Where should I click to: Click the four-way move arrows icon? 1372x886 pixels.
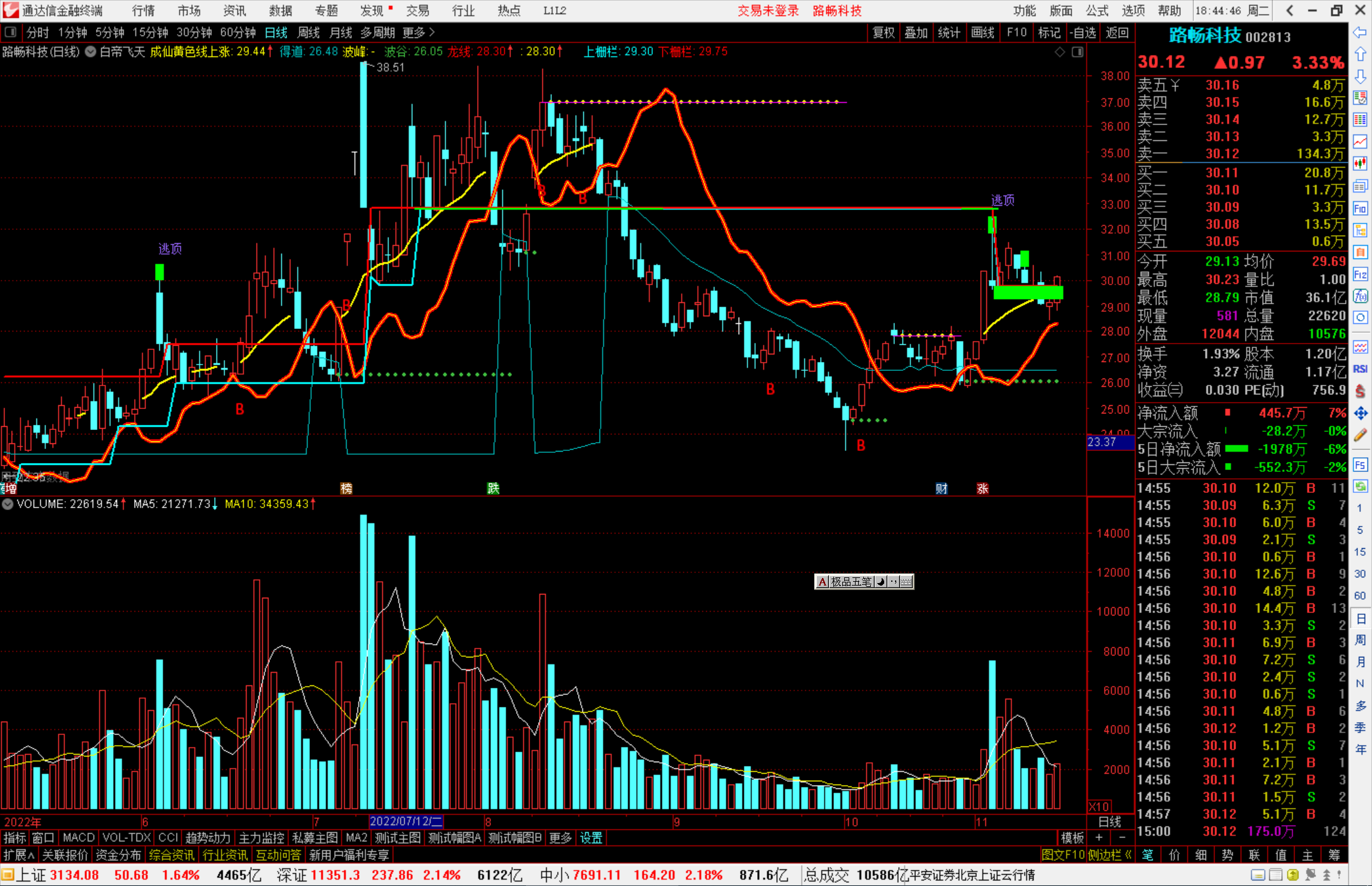pos(1360,413)
